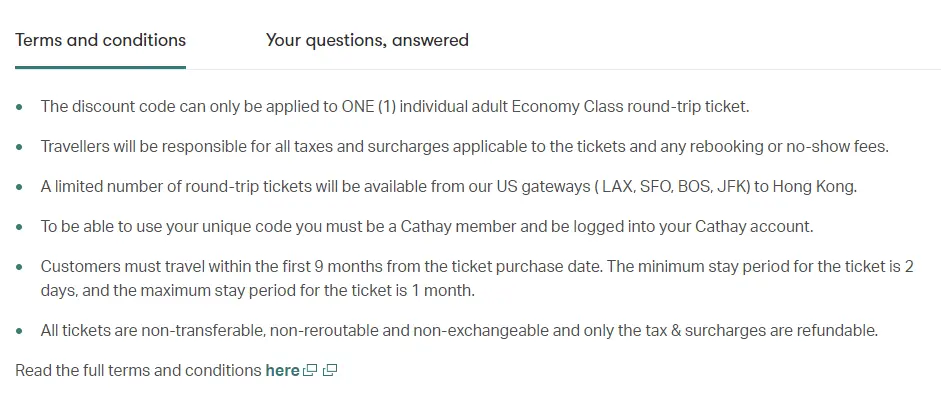Viewport: 941px width, 403px height.
Task: Click the second, rightmost external-link icon
Action: [330, 371]
